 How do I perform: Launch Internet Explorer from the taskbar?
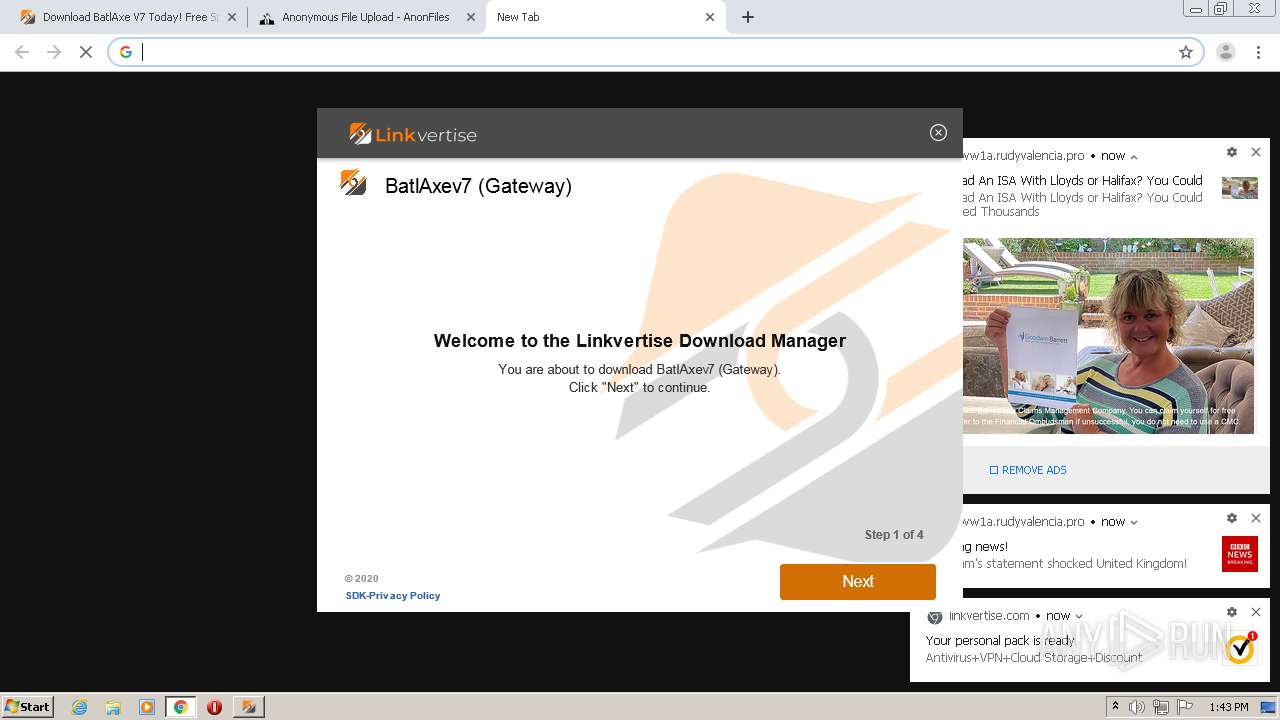[x=80, y=707]
